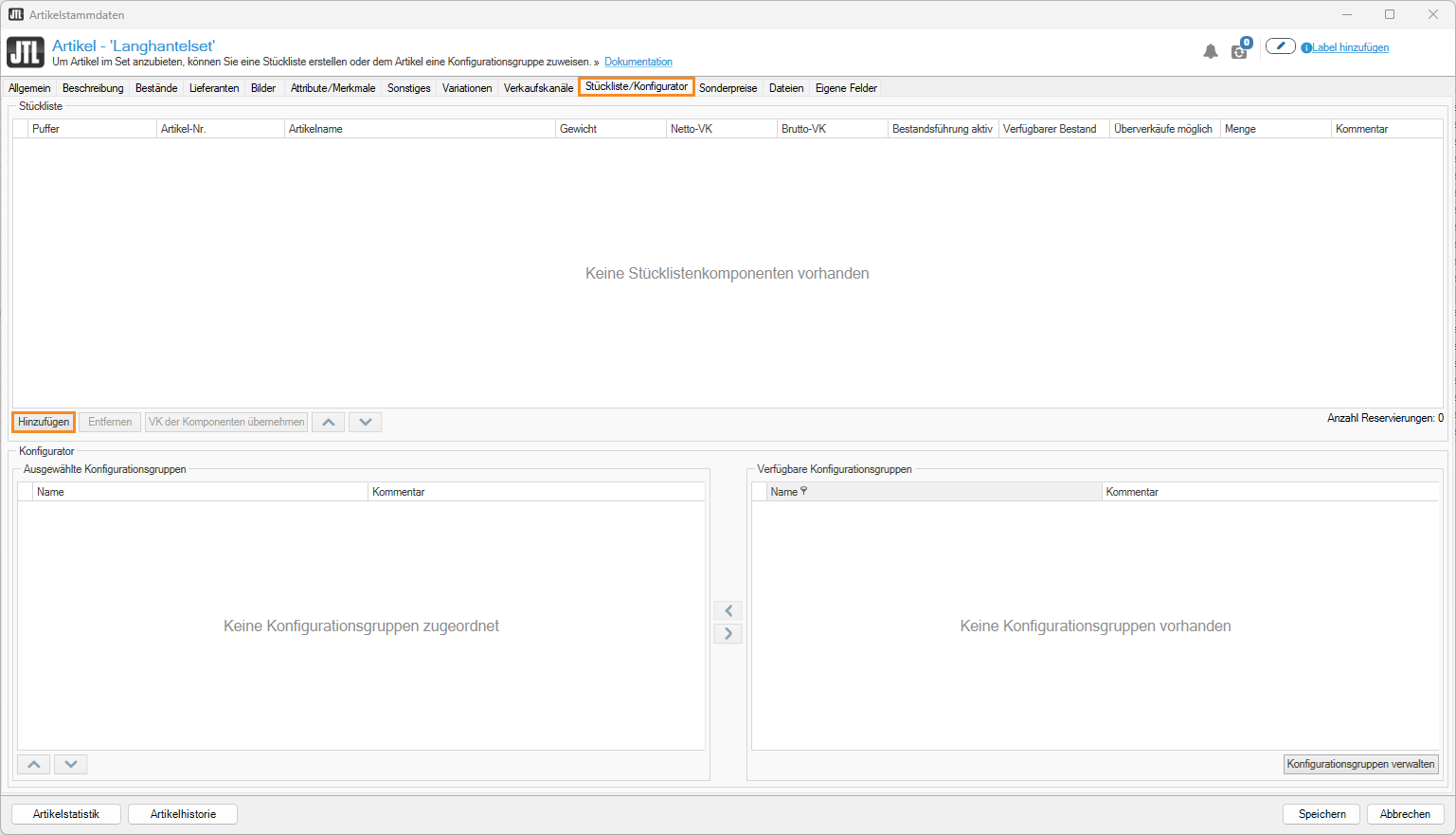
Task: Switch to the Allgemein tab
Action: [29, 88]
